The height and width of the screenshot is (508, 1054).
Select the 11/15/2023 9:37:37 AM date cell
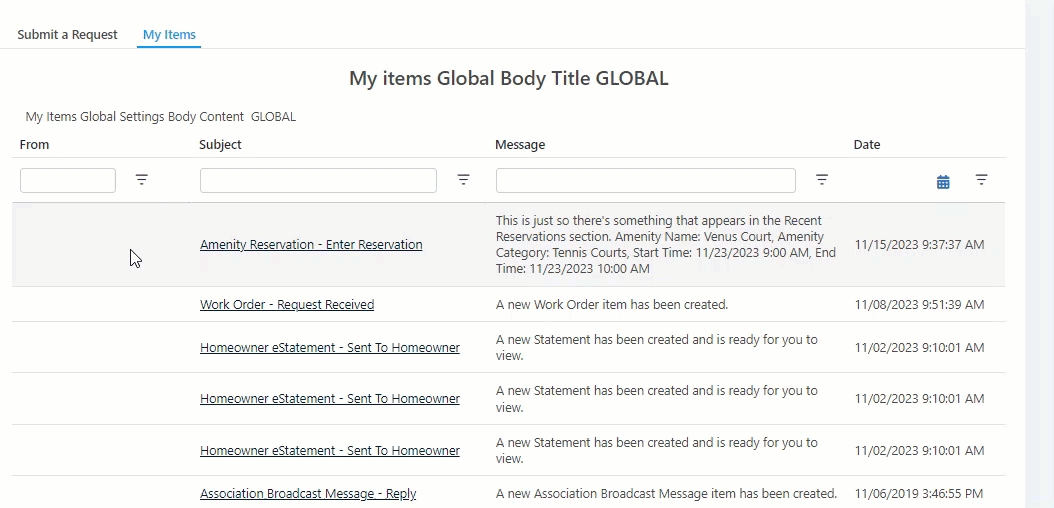[x=920, y=245]
